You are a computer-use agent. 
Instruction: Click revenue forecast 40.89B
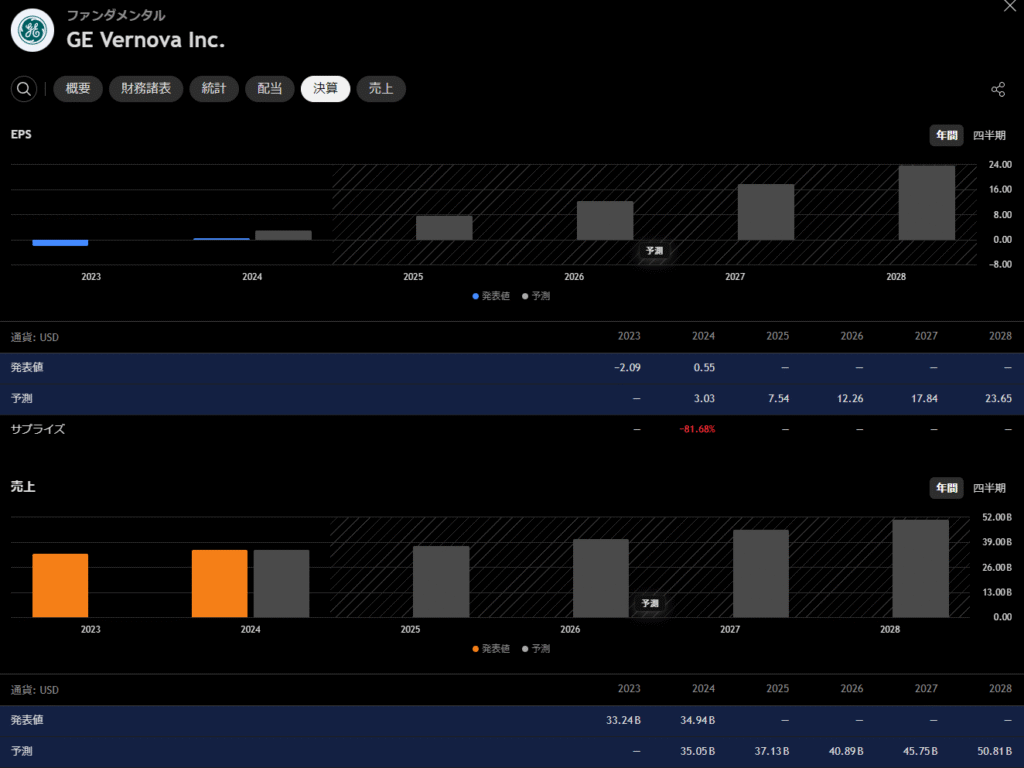point(846,751)
